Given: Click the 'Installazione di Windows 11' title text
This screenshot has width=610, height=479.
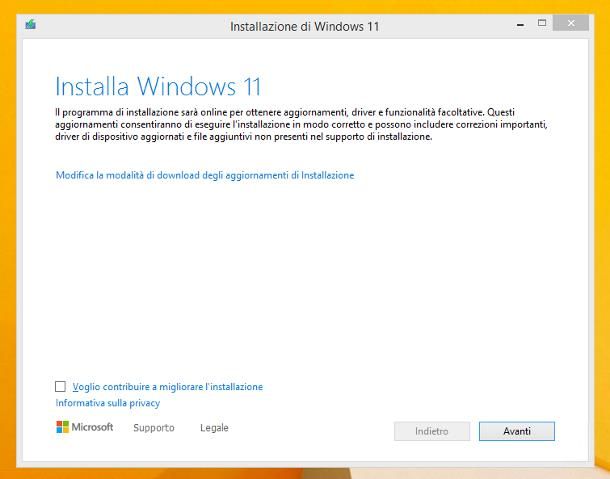Looking at the screenshot, I should pos(305,26).
